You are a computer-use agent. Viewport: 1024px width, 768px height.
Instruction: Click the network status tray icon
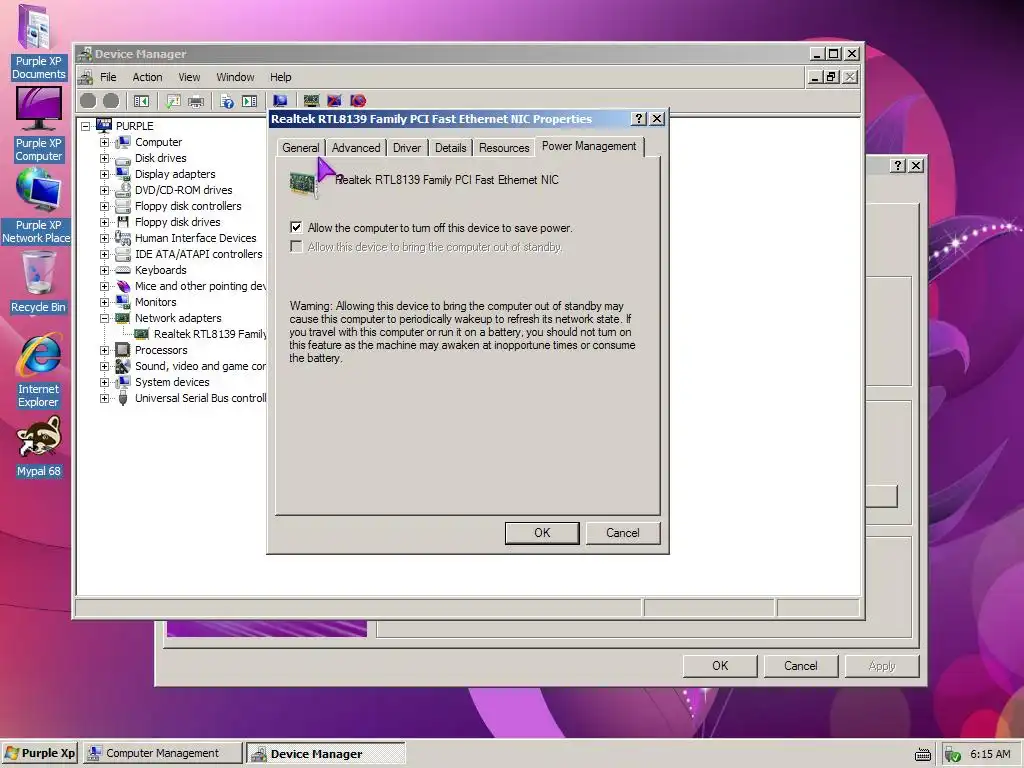pos(953,754)
